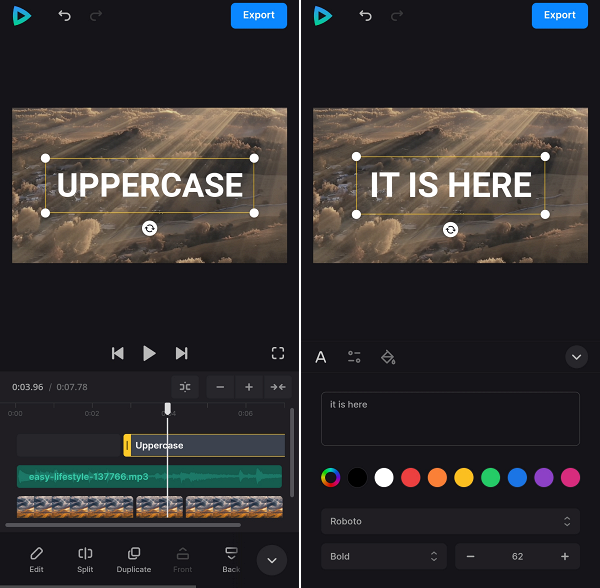The image size is (600, 588).
Task: Decrease font size with minus button
Action: pos(471,556)
